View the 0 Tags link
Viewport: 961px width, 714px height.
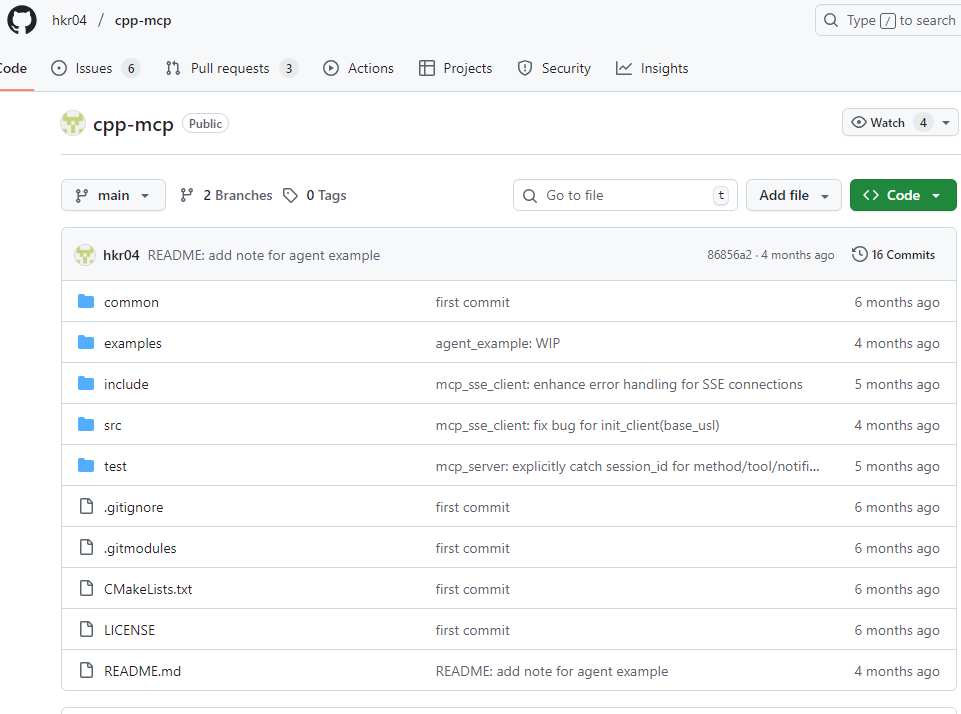[315, 195]
